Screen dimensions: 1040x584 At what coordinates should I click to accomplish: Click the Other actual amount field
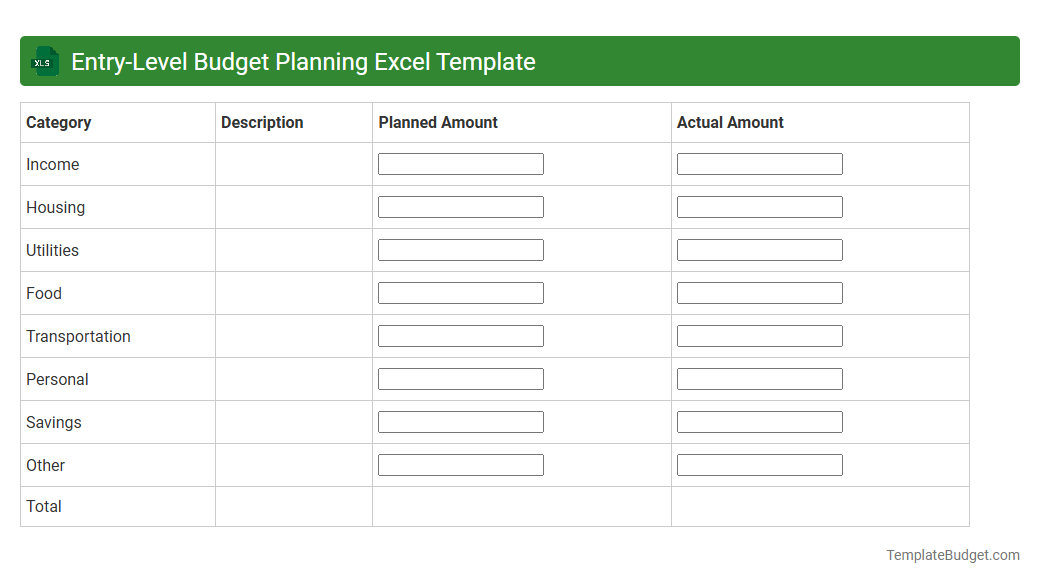pyautogui.click(x=759, y=464)
